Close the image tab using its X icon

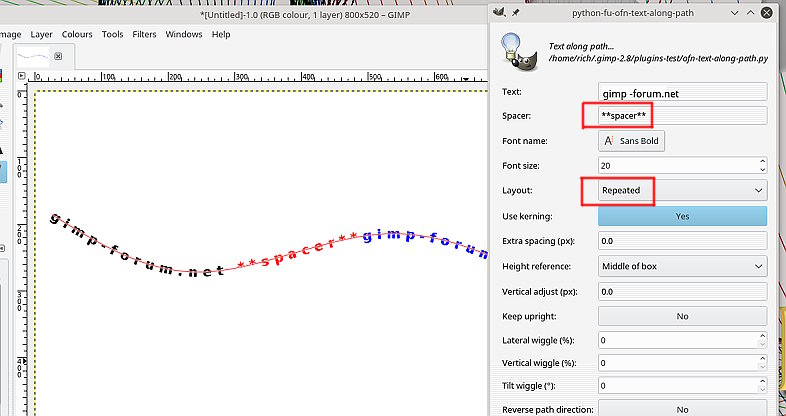click(58, 56)
